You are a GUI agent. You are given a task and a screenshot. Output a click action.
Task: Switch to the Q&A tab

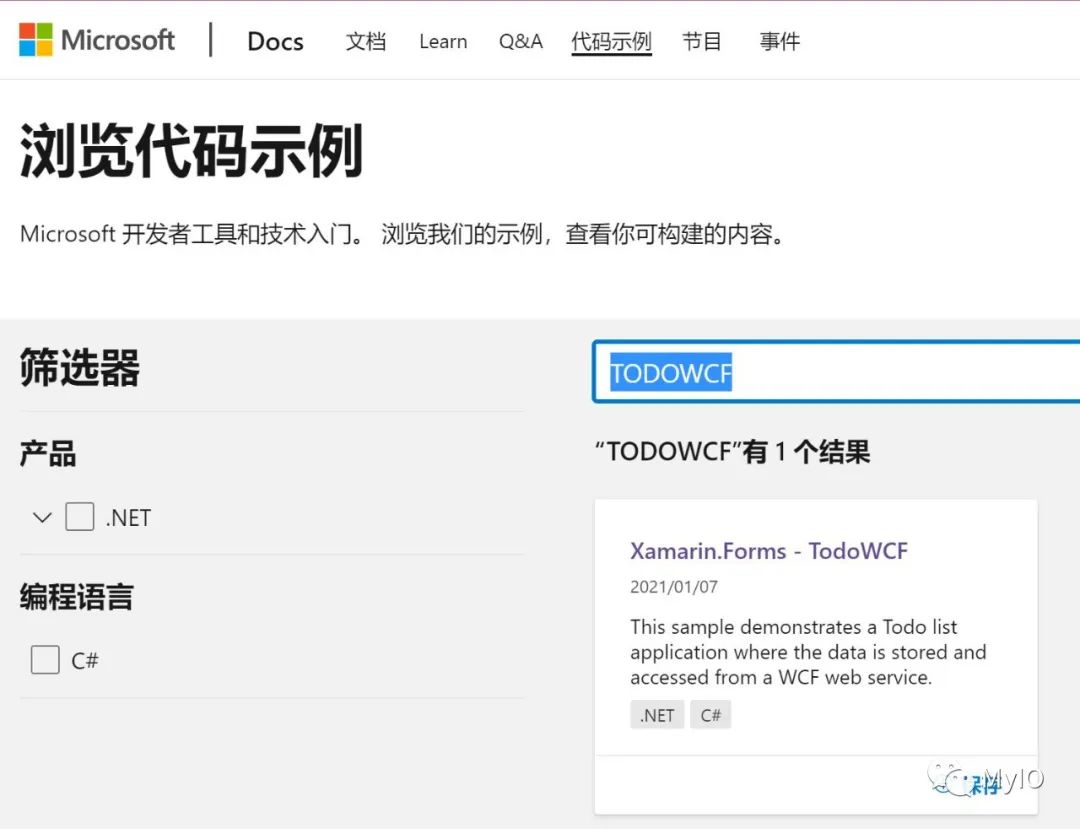coord(521,41)
